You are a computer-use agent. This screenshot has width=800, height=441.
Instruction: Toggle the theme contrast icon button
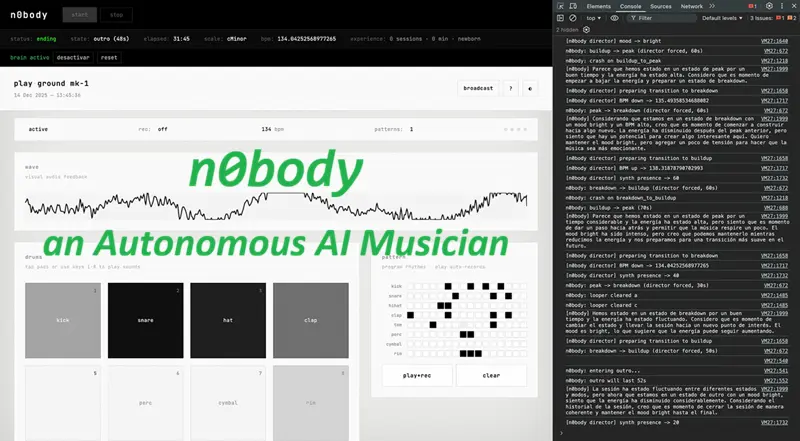tap(529, 88)
